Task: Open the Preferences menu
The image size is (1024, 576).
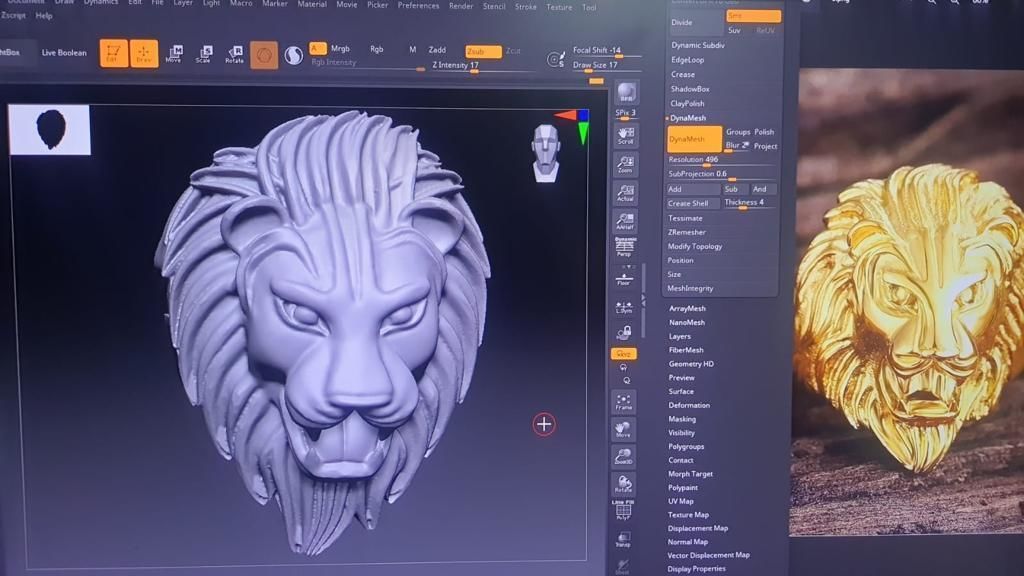Action: click(419, 5)
